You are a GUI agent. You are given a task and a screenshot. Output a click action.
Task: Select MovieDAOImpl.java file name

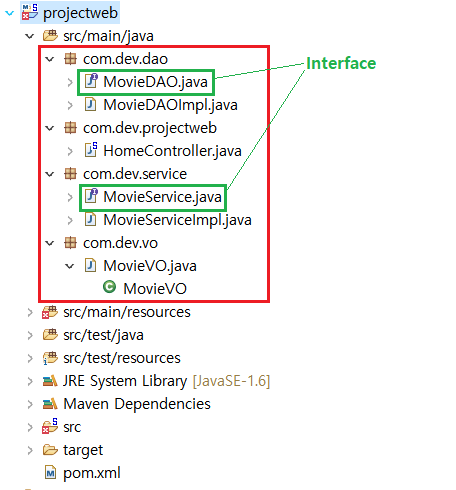coord(170,105)
